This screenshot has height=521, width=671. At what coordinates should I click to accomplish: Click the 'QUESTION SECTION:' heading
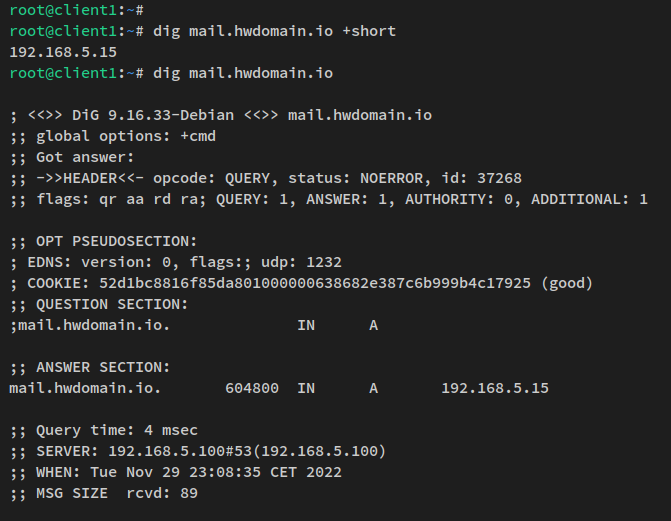(x=112, y=304)
